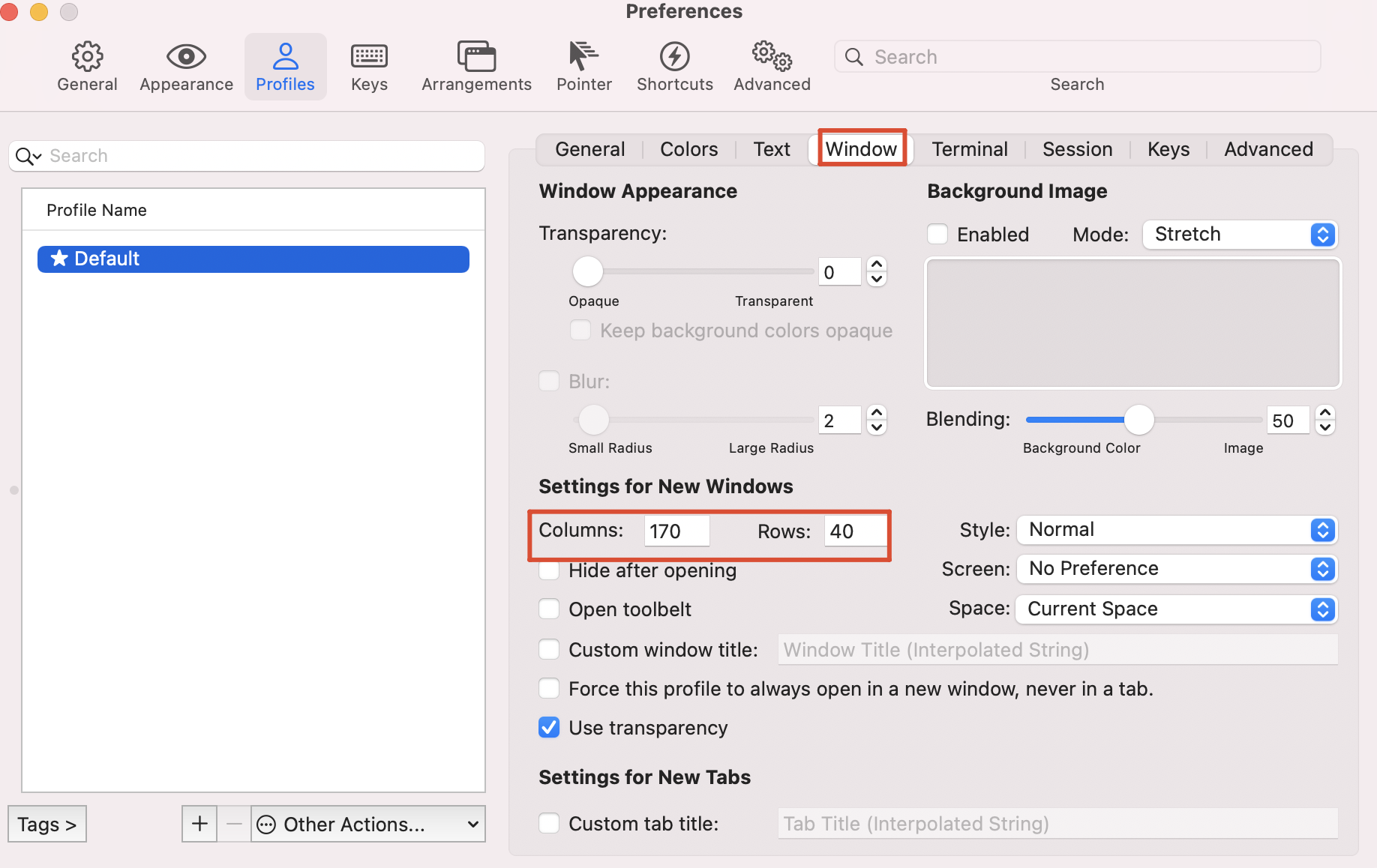The width and height of the screenshot is (1377, 868).
Task: Open Appearance preferences eye icon
Action: [x=186, y=57]
